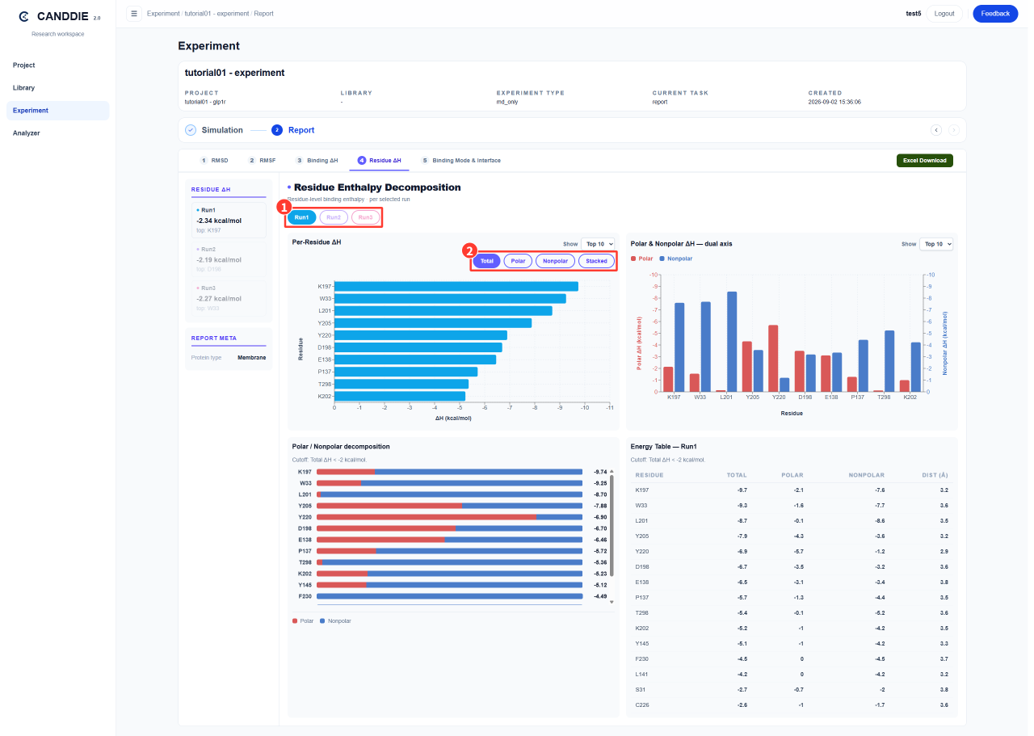Toggle the hamburger sidebar menu icon
Image resolution: width=1034 pixels, height=736 pixels.
134,13
